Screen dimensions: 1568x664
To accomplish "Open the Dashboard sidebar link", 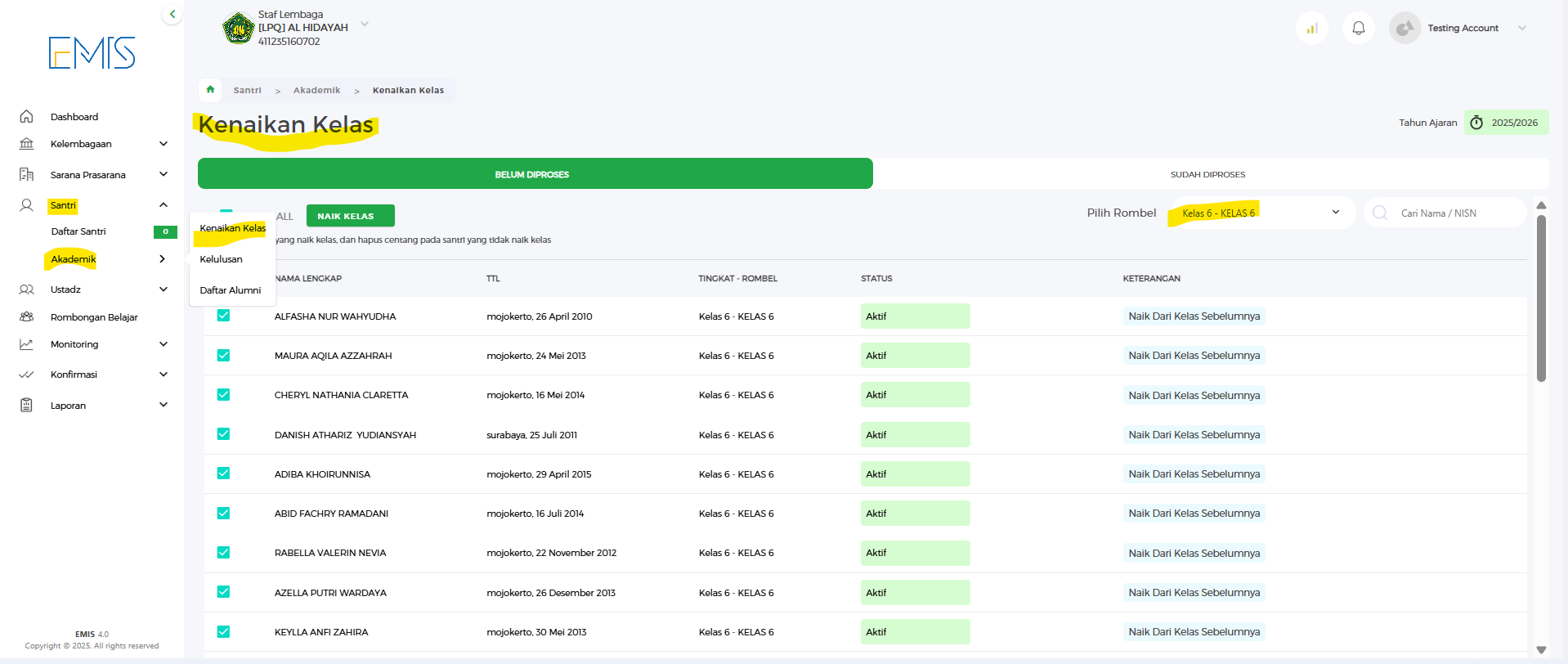I will coord(74,117).
